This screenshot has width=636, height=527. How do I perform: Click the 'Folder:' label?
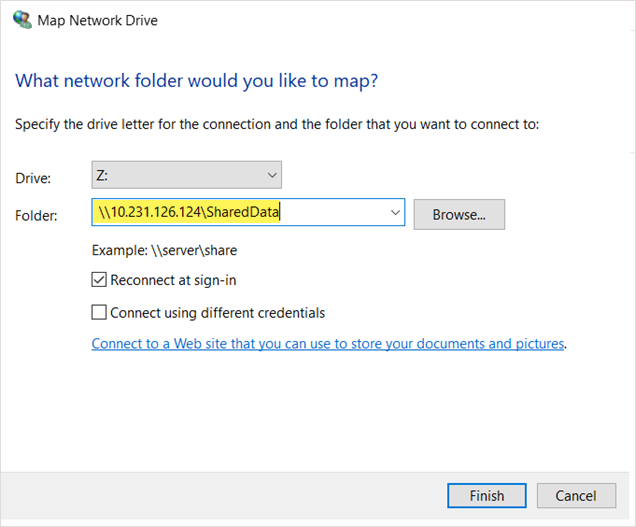coord(36,215)
